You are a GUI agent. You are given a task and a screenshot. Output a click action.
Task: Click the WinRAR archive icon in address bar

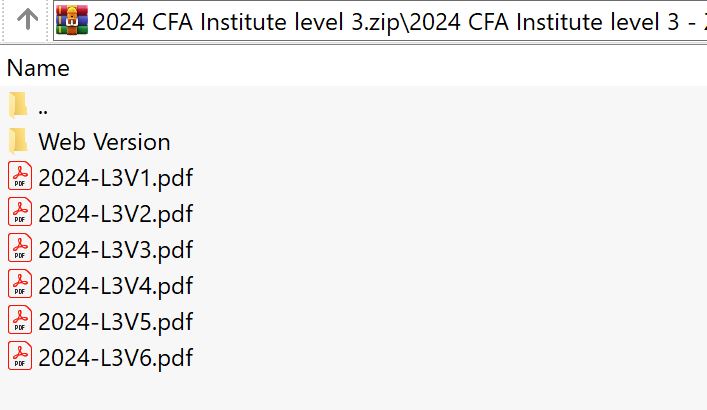click(x=72, y=19)
